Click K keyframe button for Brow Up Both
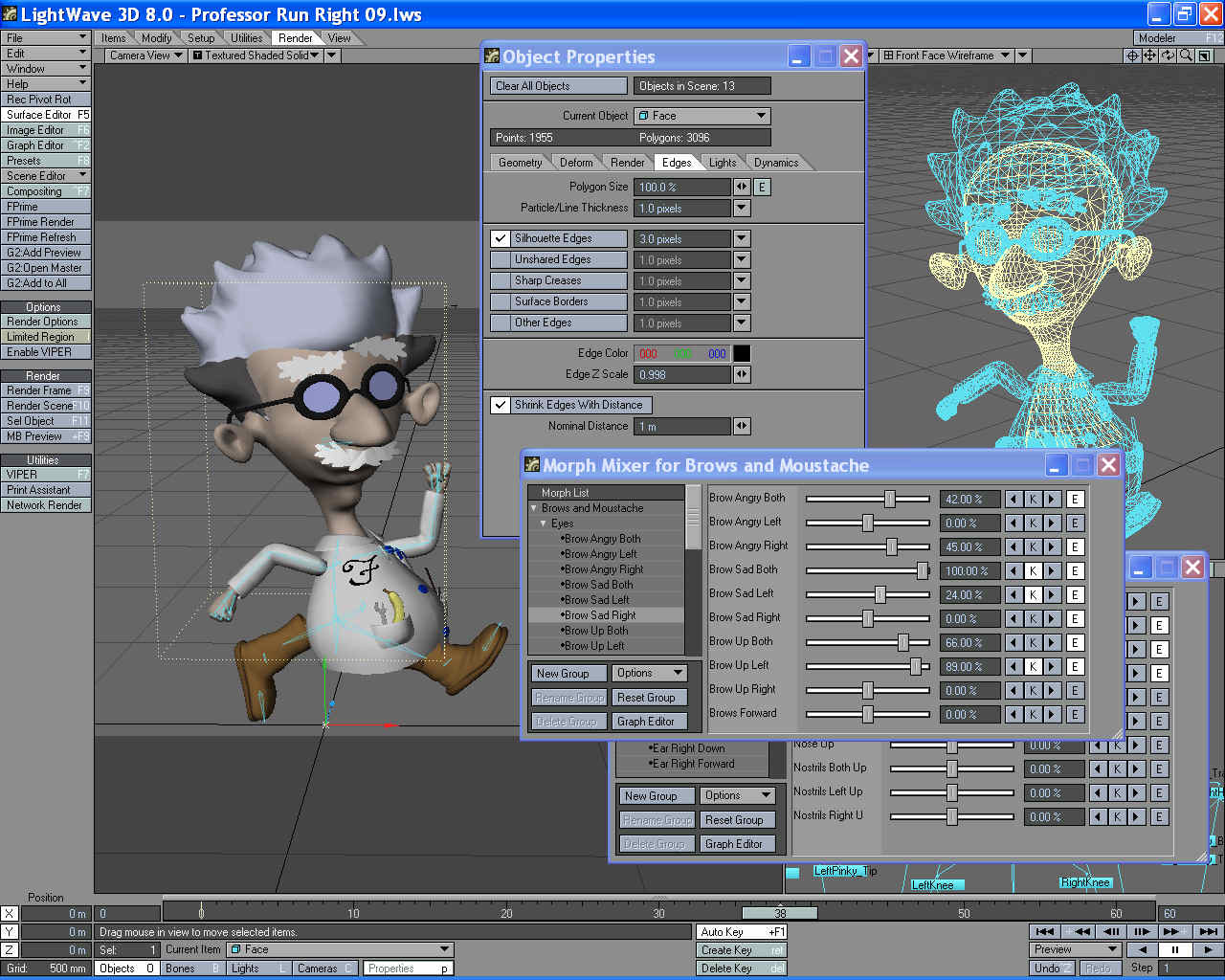The image size is (1225, 980). click(1033, 643)
